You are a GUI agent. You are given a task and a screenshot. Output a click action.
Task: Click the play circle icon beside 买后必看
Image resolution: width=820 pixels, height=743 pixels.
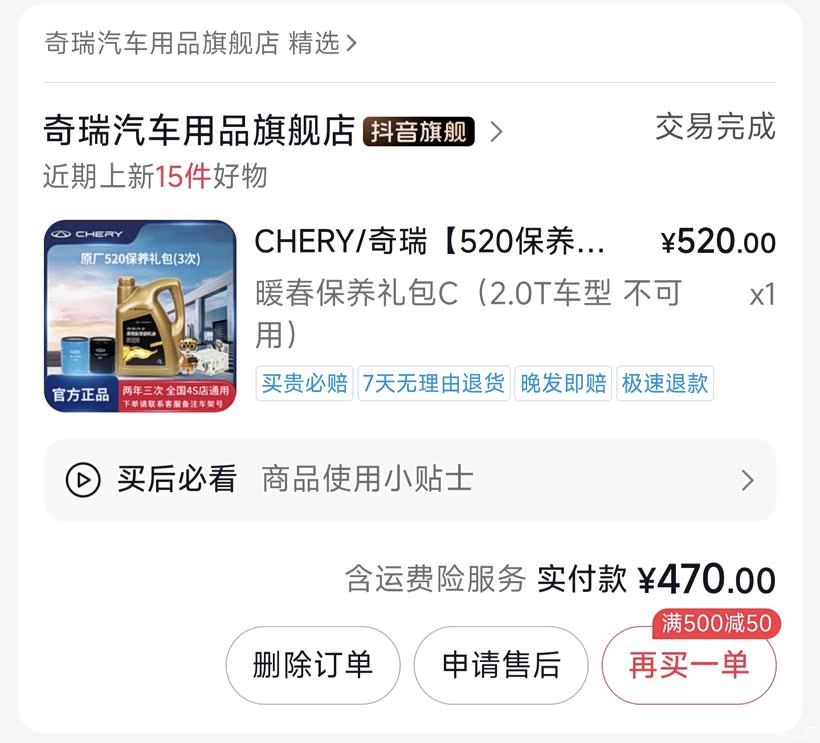tap(83, 480)
